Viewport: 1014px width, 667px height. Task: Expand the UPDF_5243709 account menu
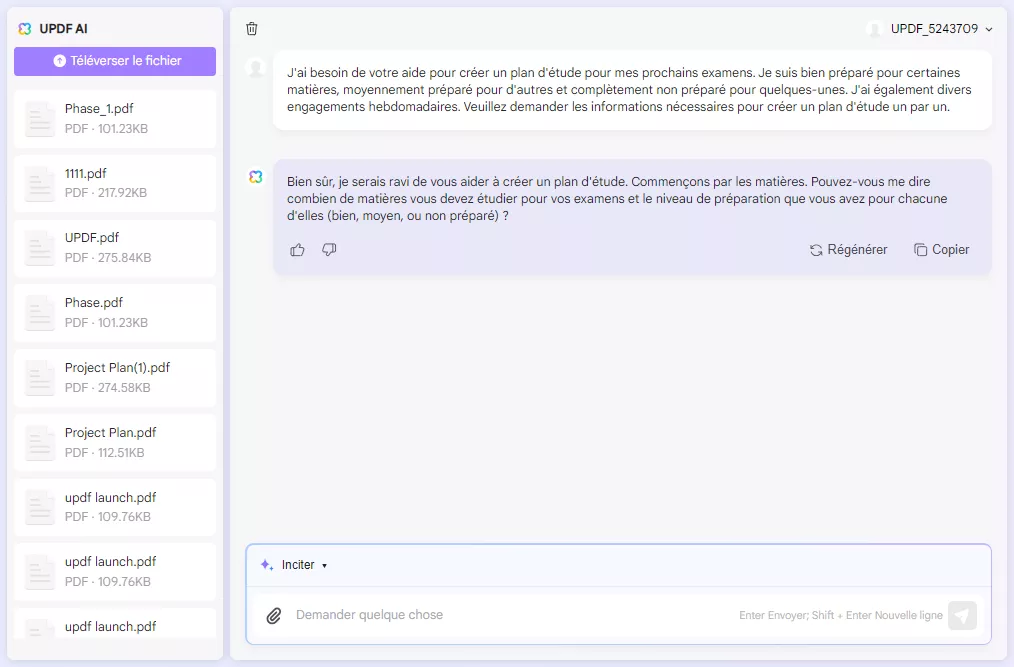pyautogui.click(x=942, y=28)
